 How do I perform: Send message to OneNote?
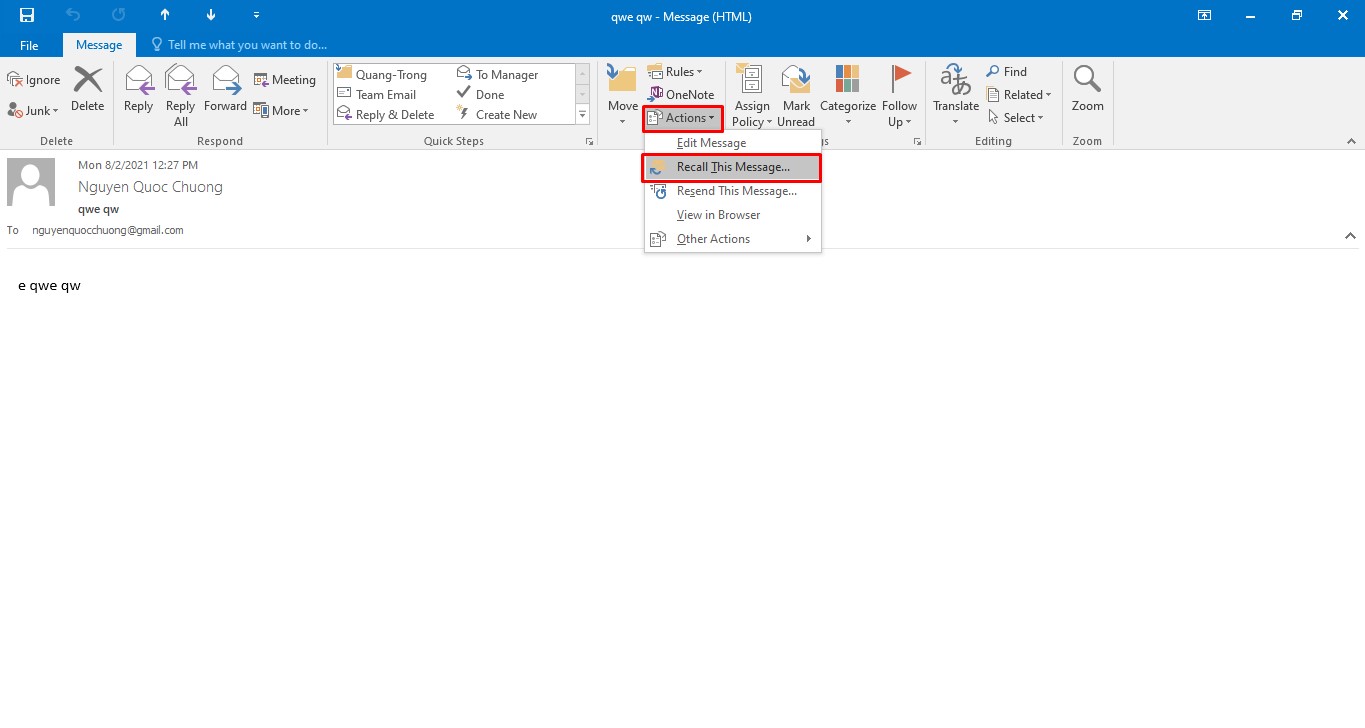[681, 95]
